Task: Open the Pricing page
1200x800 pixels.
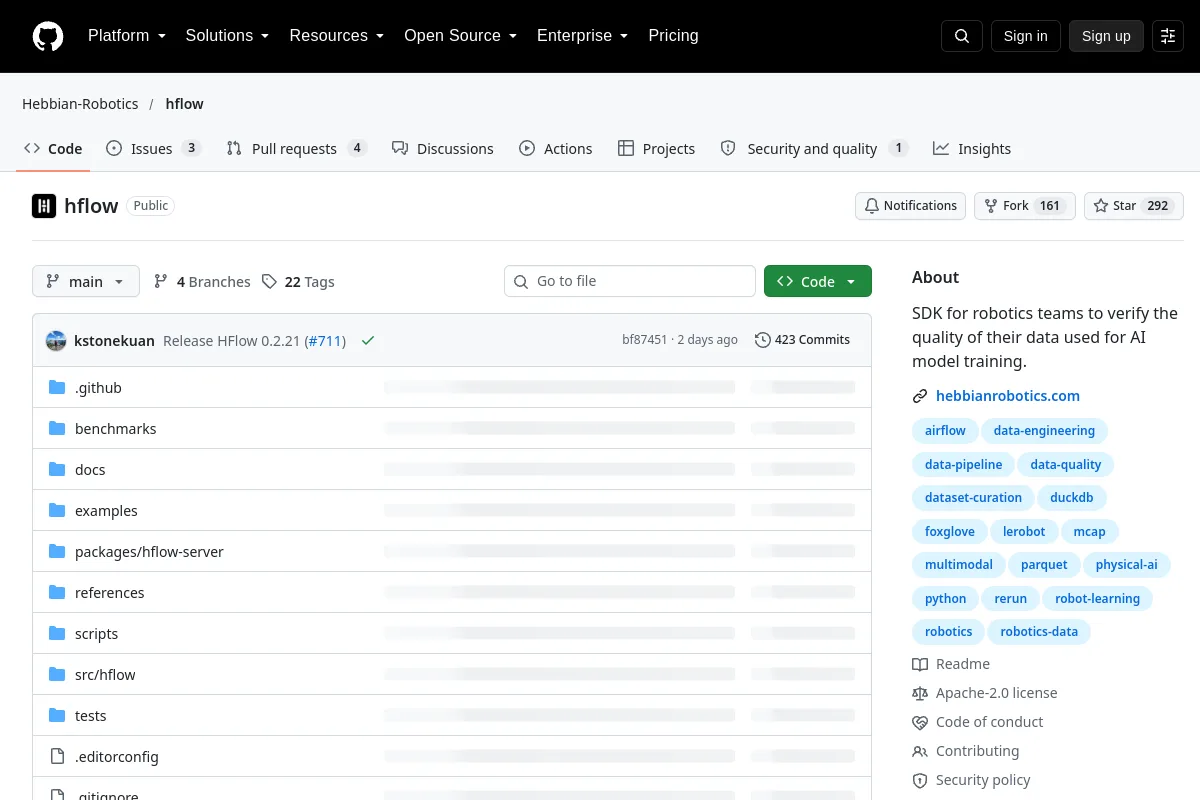Action: click(x=673, y=36)
